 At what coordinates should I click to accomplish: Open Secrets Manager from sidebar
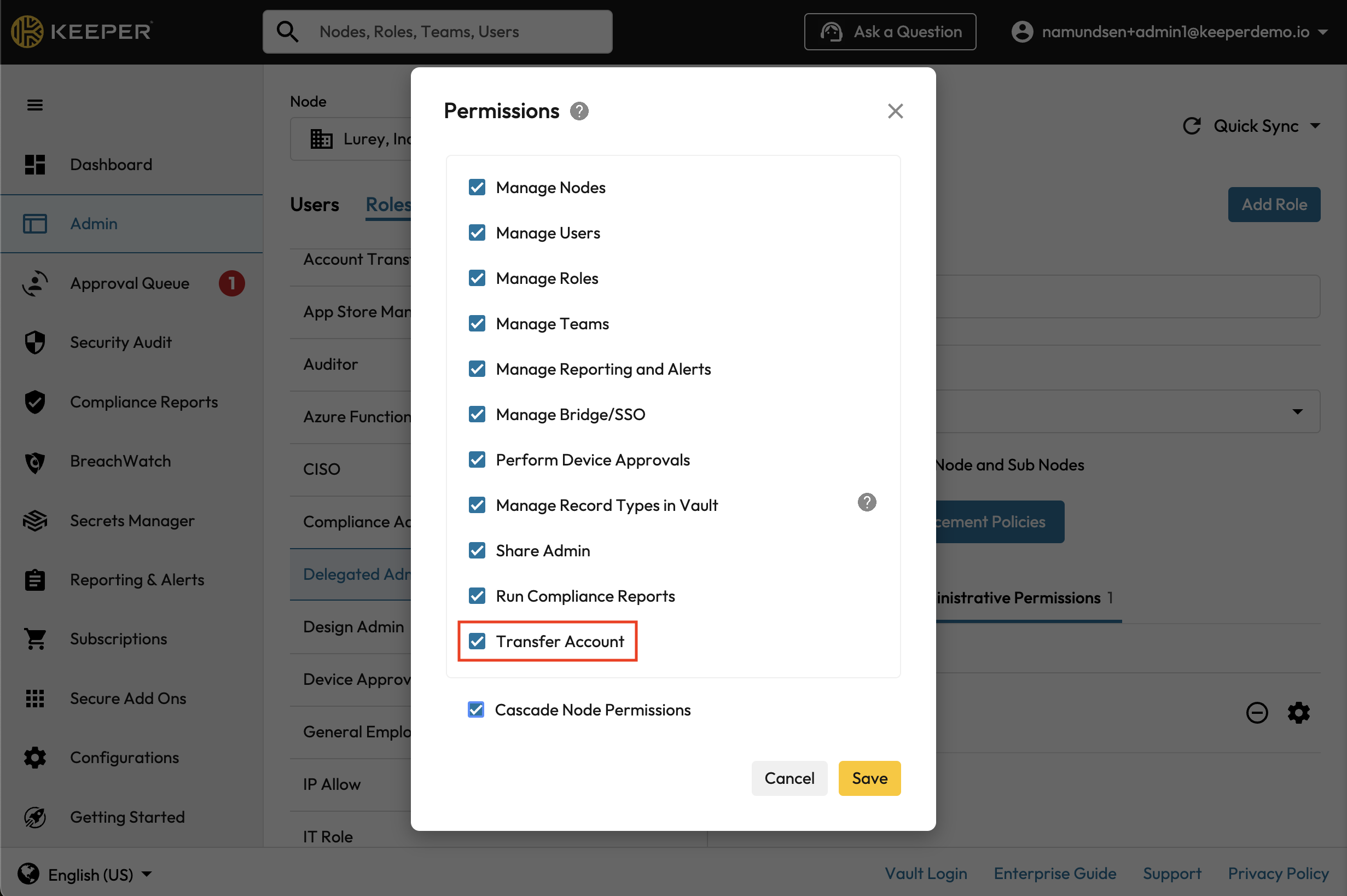point(132,521)
